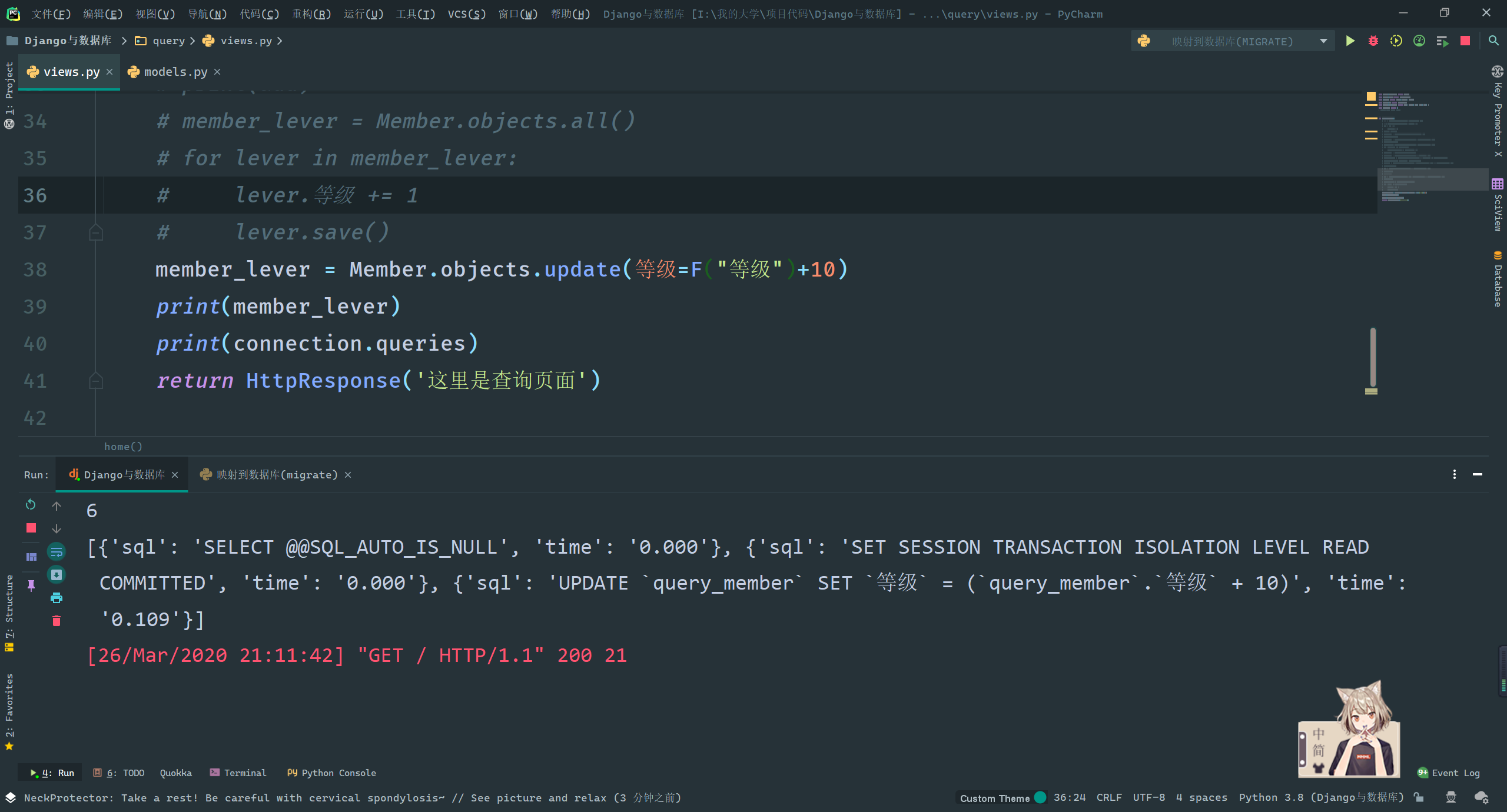The image size is (1507, 812).
Task: Click the Debug bug icon in toolbar
Action: tap(1373, 41)
